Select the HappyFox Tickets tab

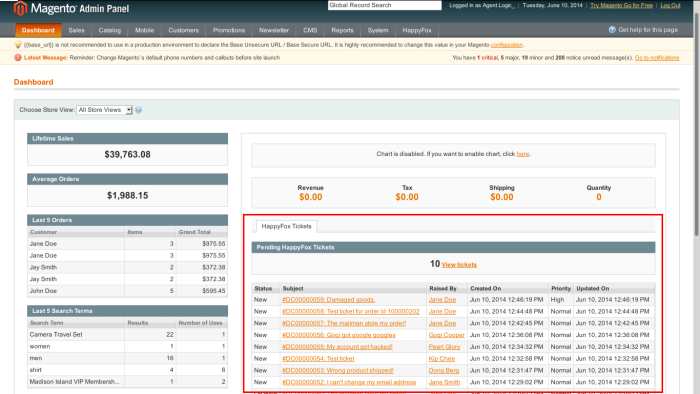[x=286, y=226]
